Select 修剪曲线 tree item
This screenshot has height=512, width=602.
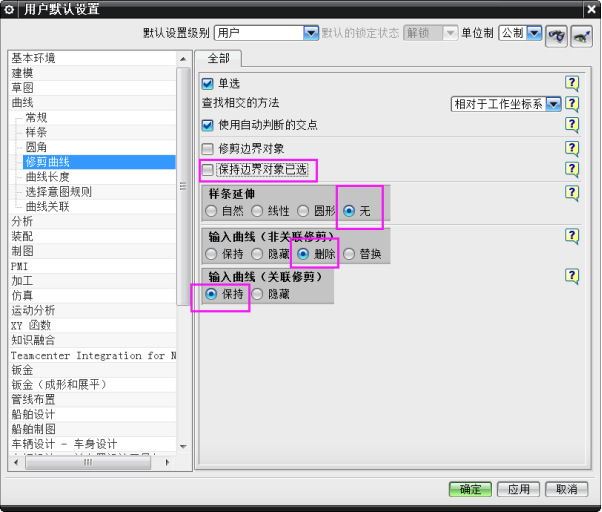99,162
